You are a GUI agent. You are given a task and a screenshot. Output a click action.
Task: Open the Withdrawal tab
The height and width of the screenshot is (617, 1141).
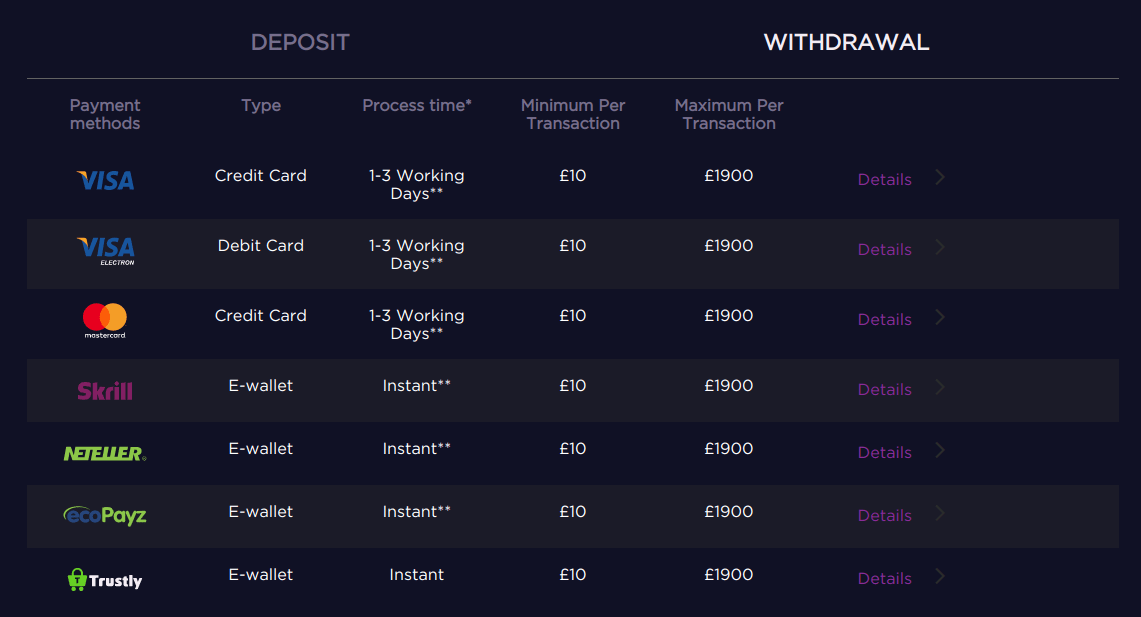point(846,42)
